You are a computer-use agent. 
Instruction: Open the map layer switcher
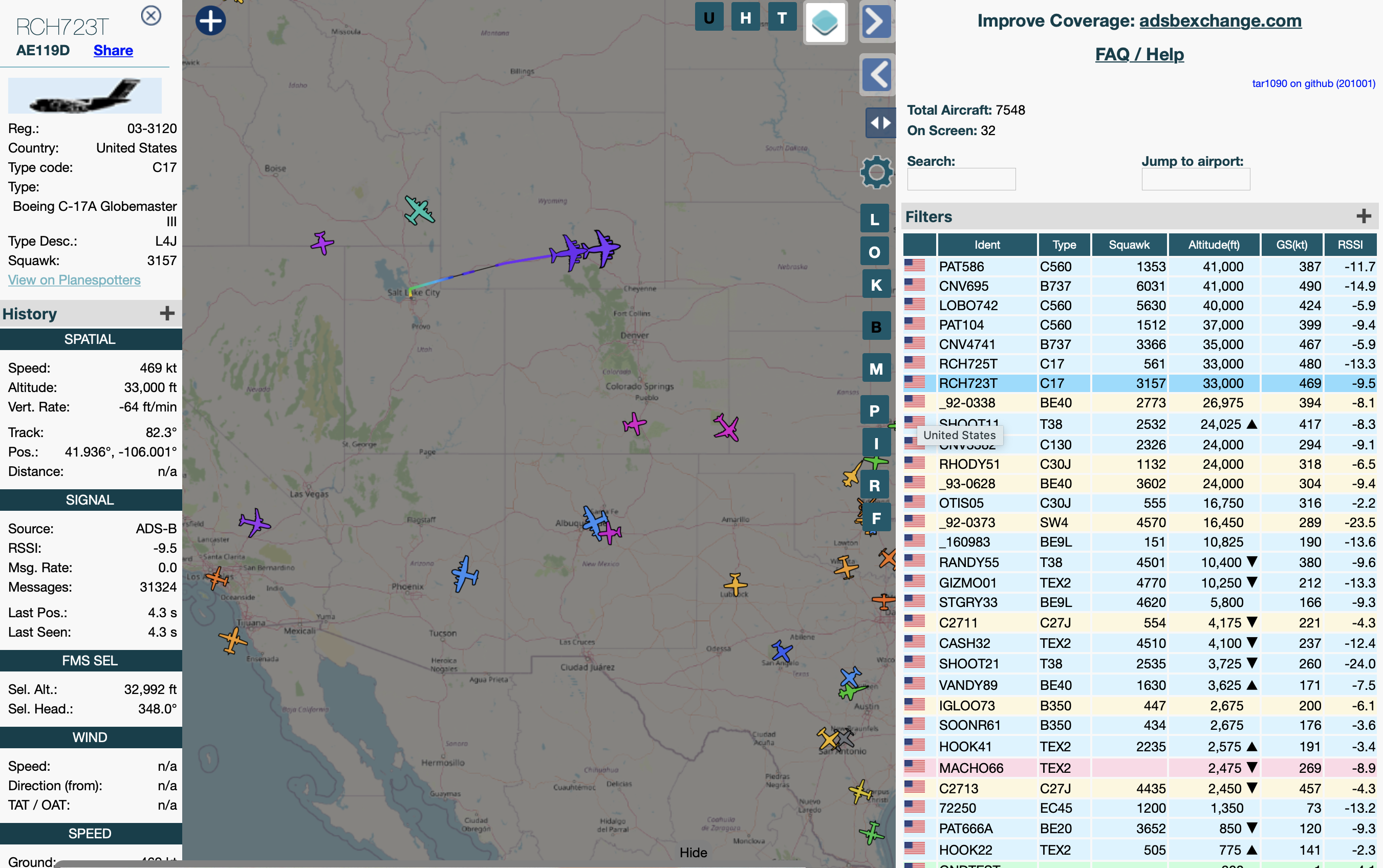coord(825,23)
